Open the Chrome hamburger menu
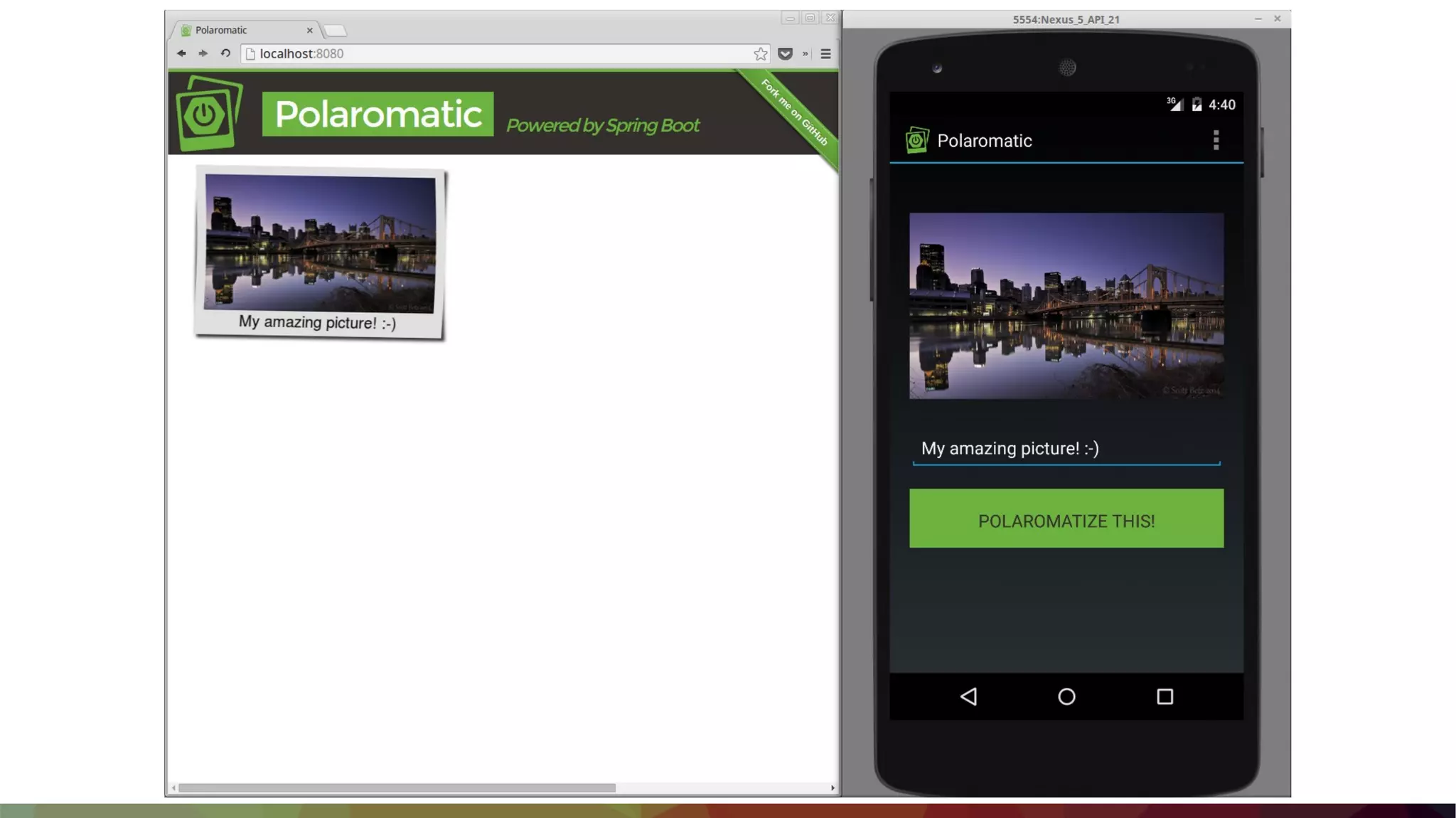The width and height of the screenshot is (1456, 818). [x=825, y=54]
